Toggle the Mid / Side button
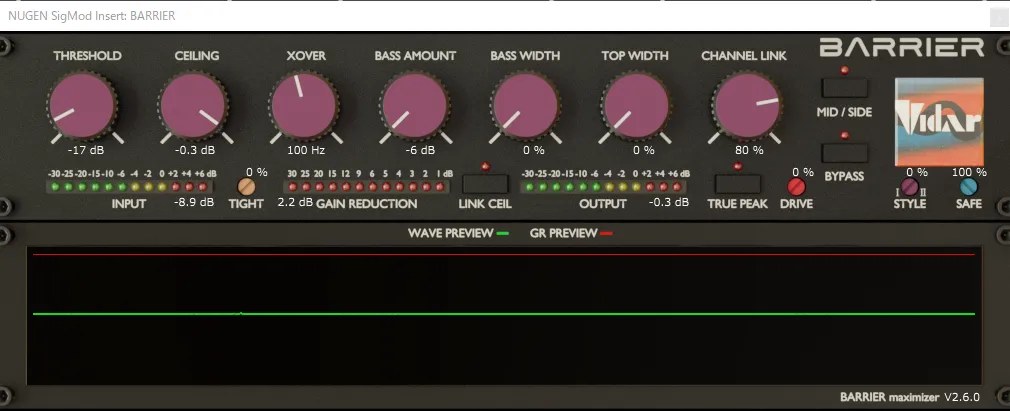 [845, 87]
